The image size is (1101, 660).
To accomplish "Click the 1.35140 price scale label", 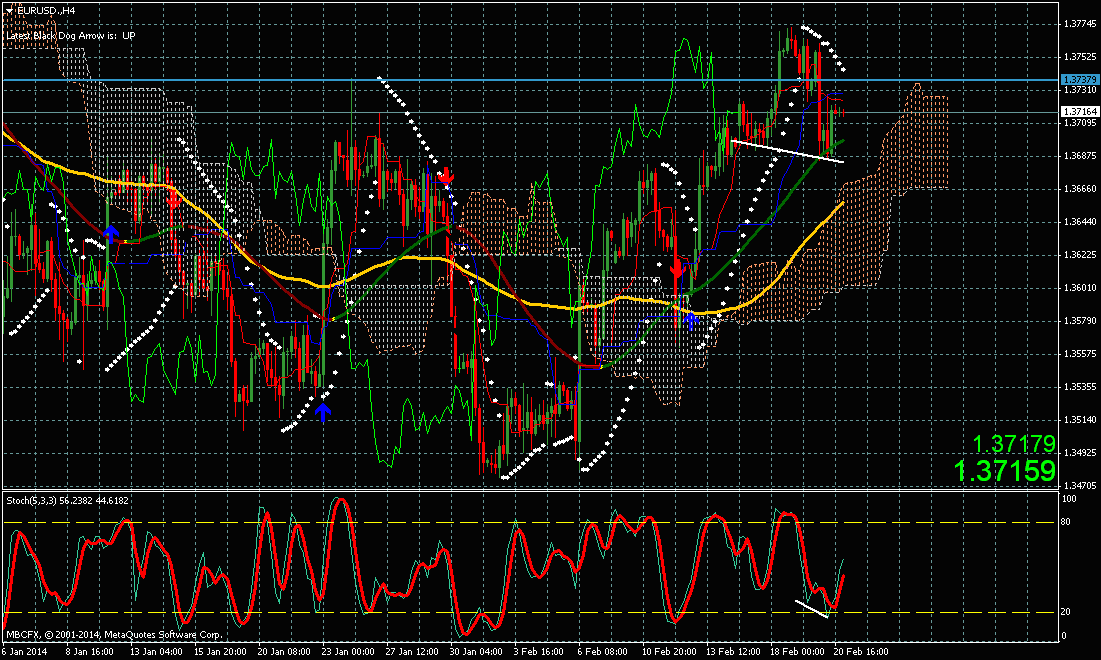I will point(1080,419).
